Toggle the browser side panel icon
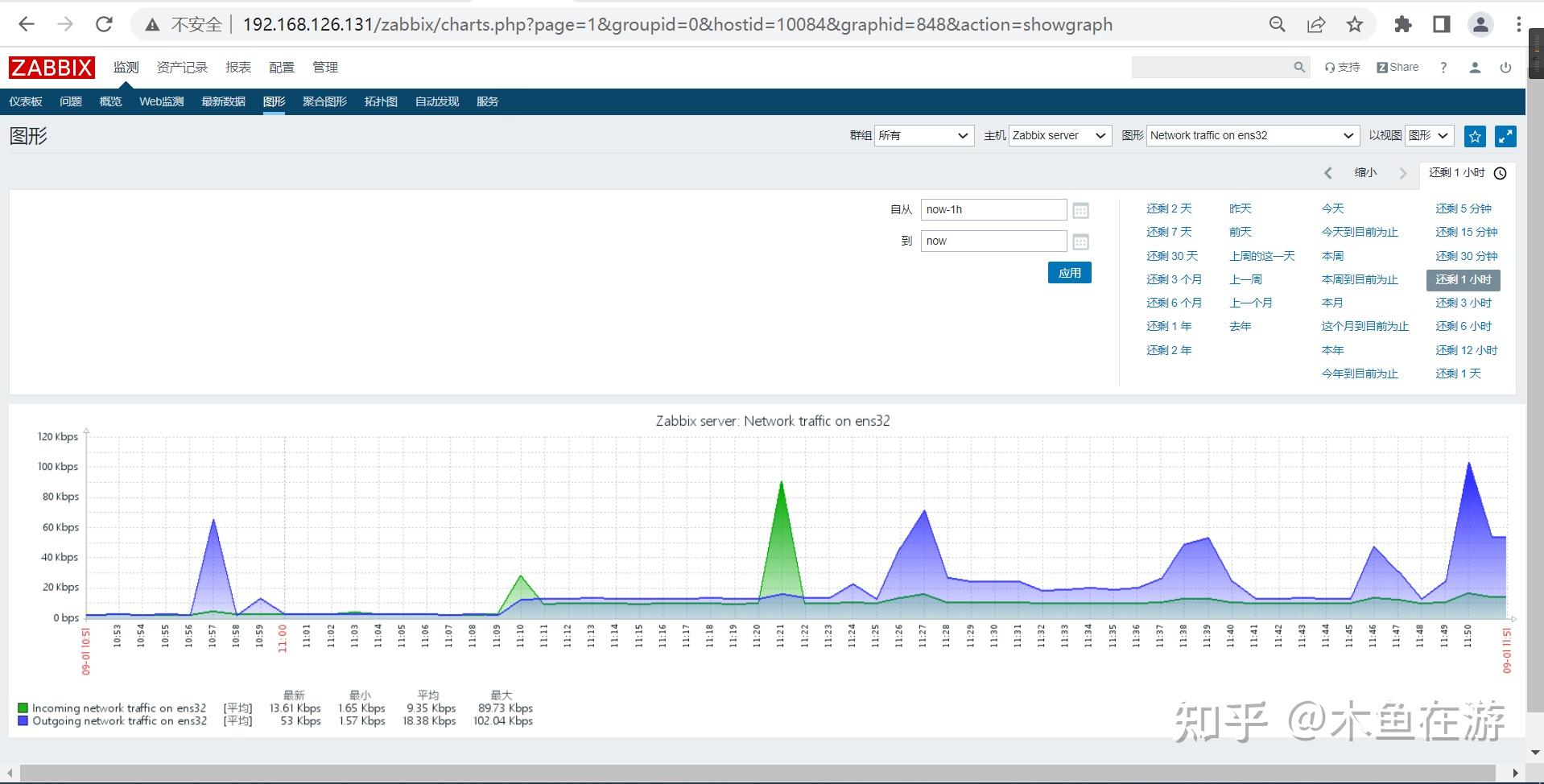1544x784 pixels. (1442, 24)
